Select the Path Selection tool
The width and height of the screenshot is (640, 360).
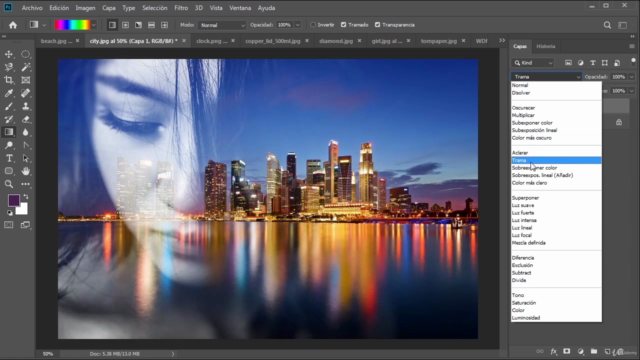[25, 158]
